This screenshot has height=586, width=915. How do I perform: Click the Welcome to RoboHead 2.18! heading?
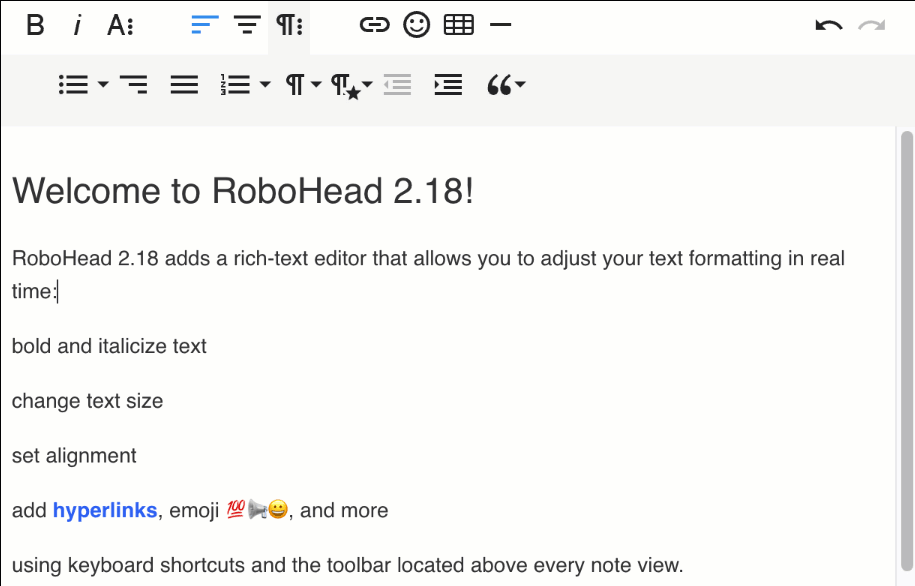[243, 190]
